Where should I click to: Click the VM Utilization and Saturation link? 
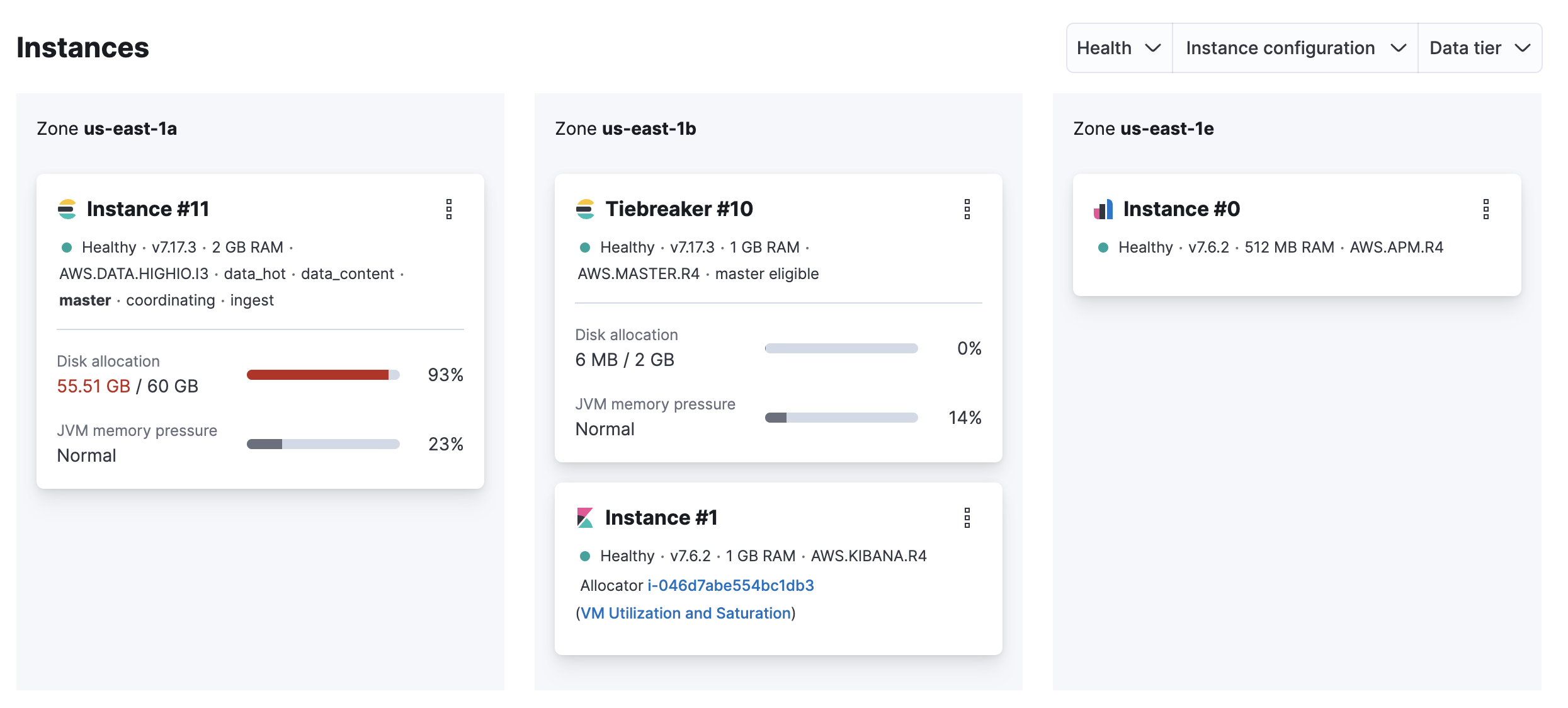pyautogui.click(x=685, y=612)
